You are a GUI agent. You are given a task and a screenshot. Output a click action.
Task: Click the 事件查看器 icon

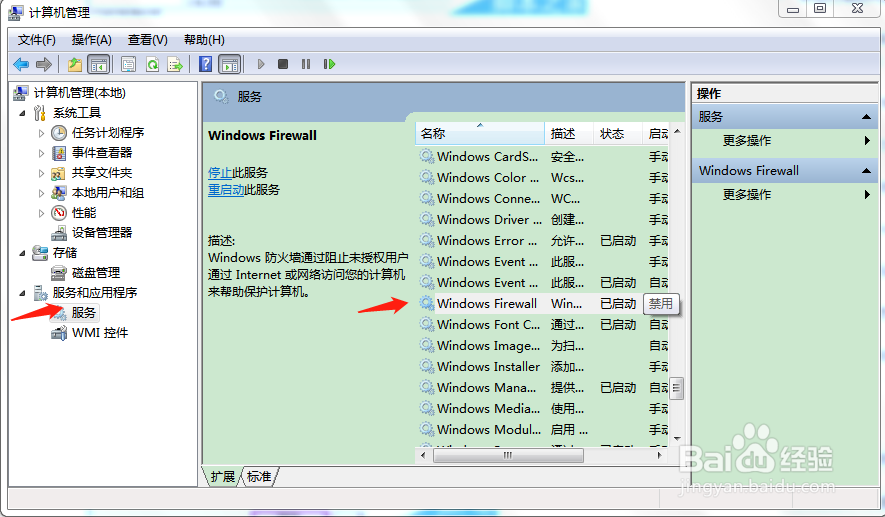point(59,153)
